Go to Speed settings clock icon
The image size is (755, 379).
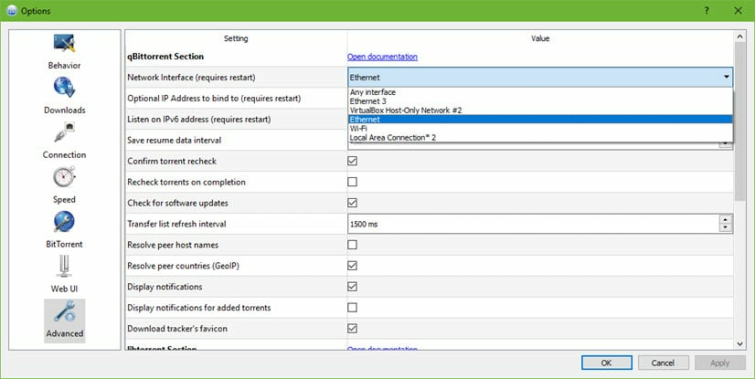click(x=64, y=177)
